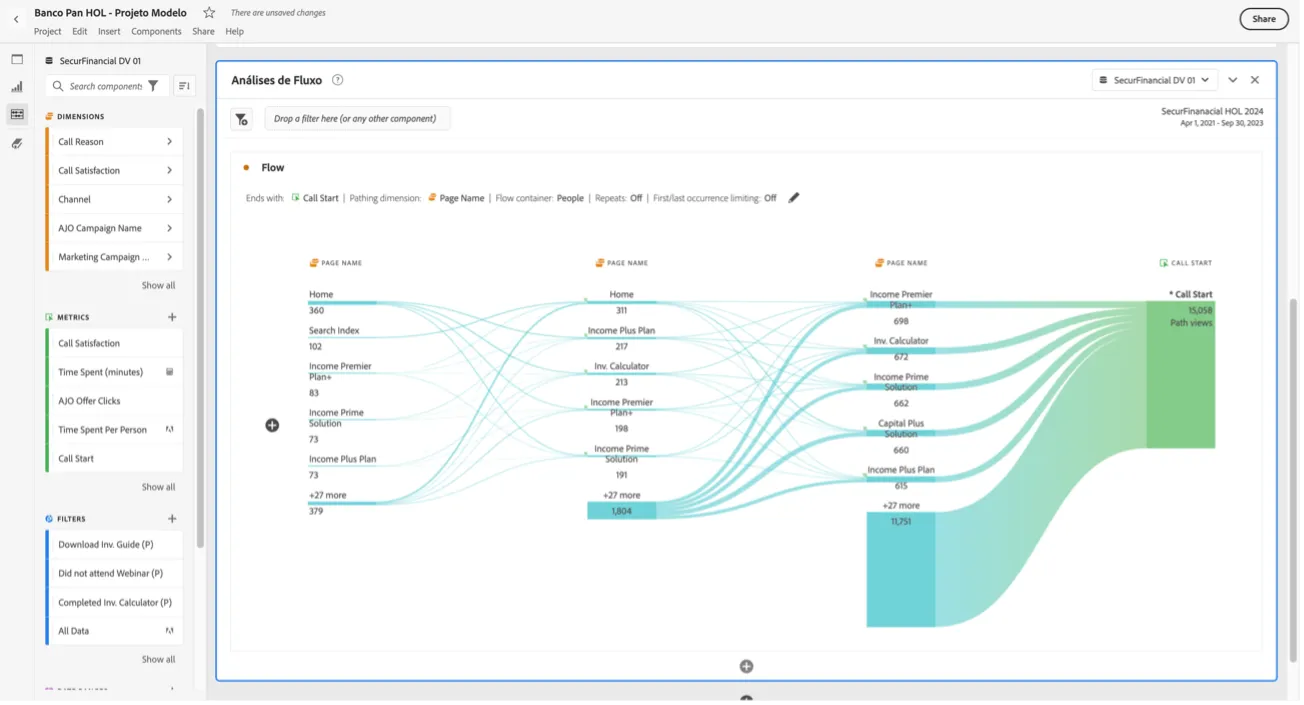
Task: Show all metrics
Action: click(x=158, y=488)
